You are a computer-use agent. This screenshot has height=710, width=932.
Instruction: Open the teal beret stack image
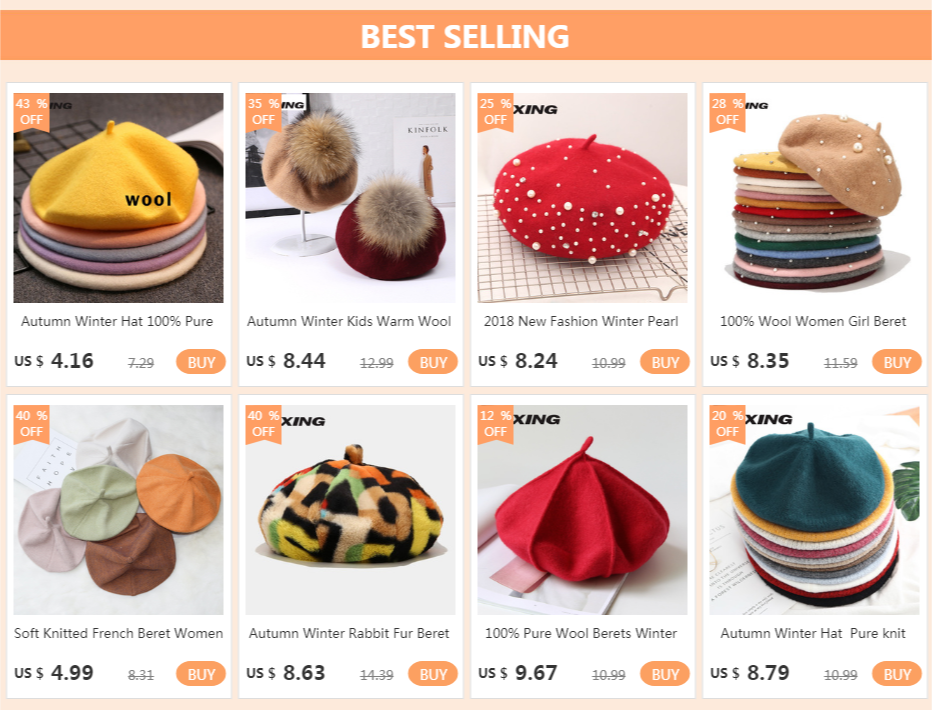pos(814,510)
